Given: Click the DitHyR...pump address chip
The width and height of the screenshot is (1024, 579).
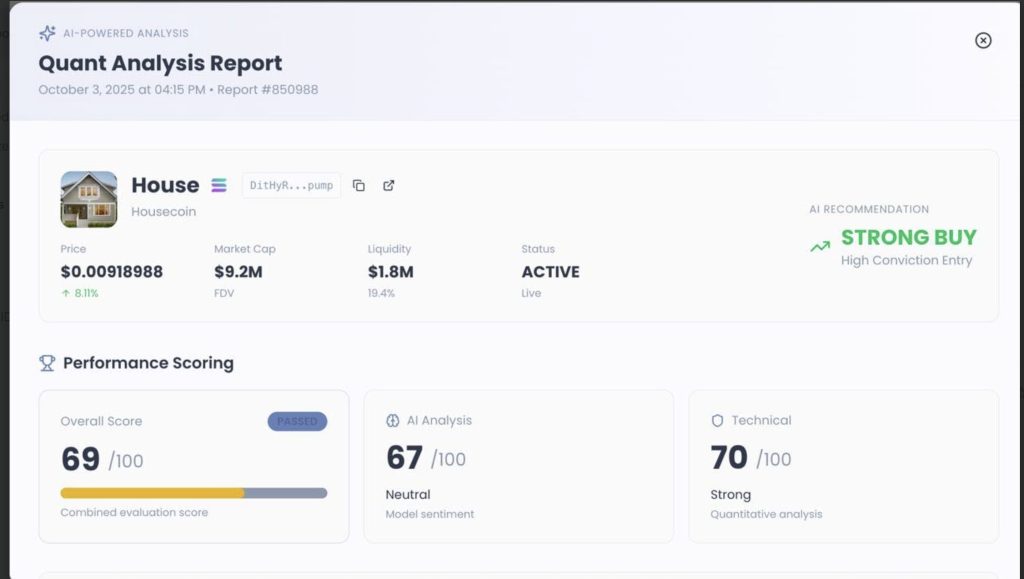Looking at the screenshot, I should pos(291,185).
